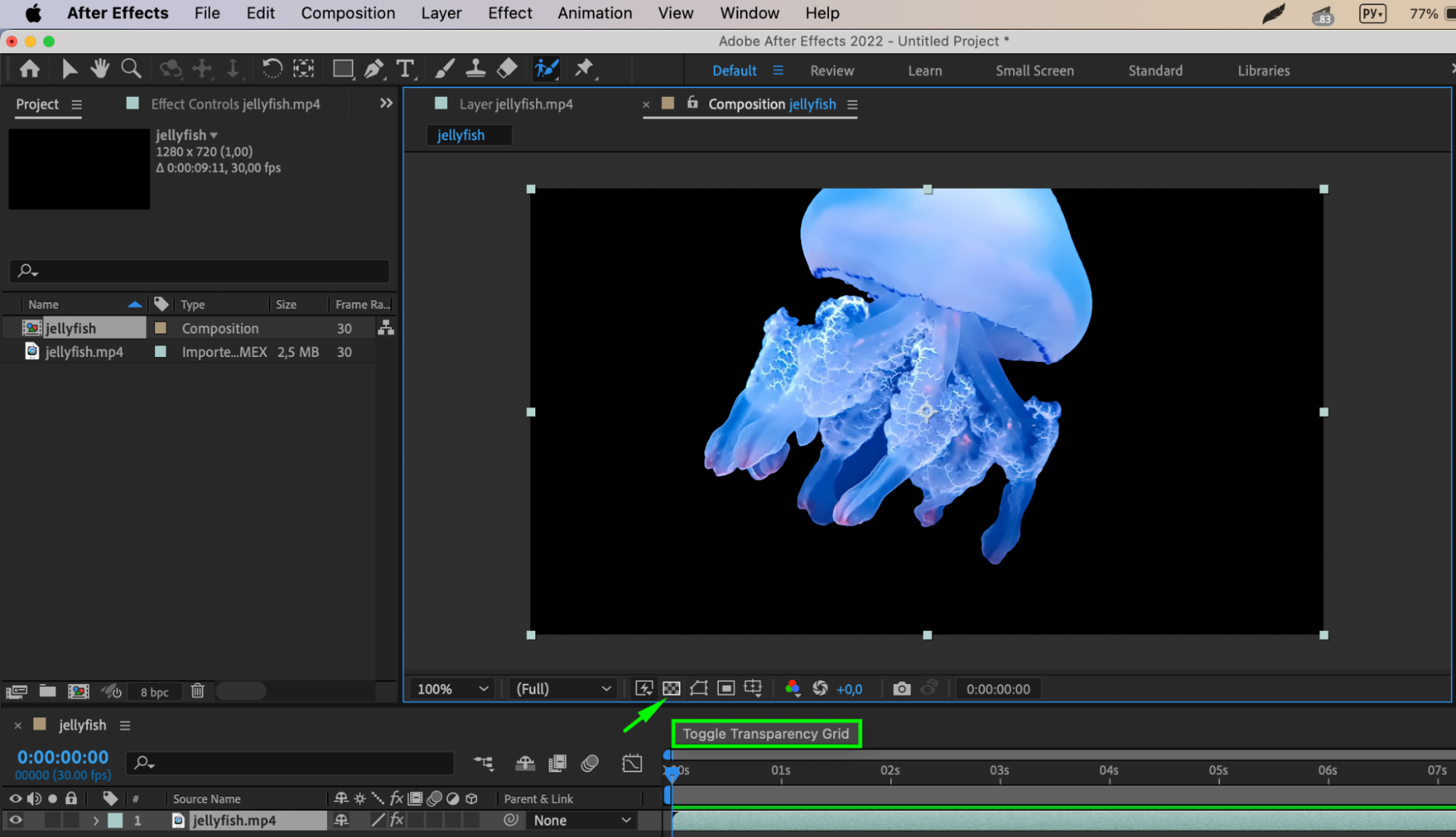Open the (Full) resolution dropdown
The width and height of the screenshot is (1456, 837).
(563, 688)
